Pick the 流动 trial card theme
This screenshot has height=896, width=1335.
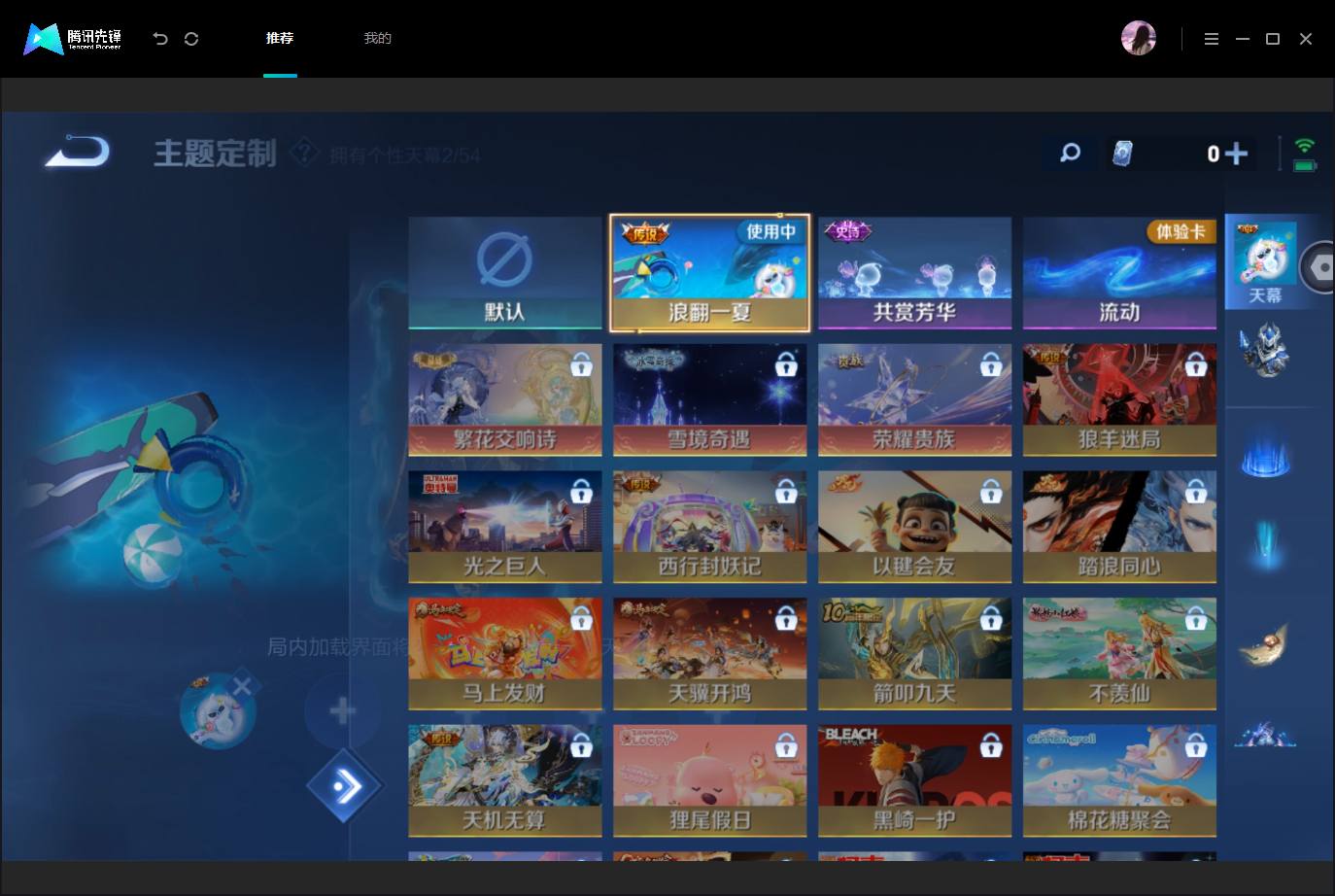tap(1119, 273)
